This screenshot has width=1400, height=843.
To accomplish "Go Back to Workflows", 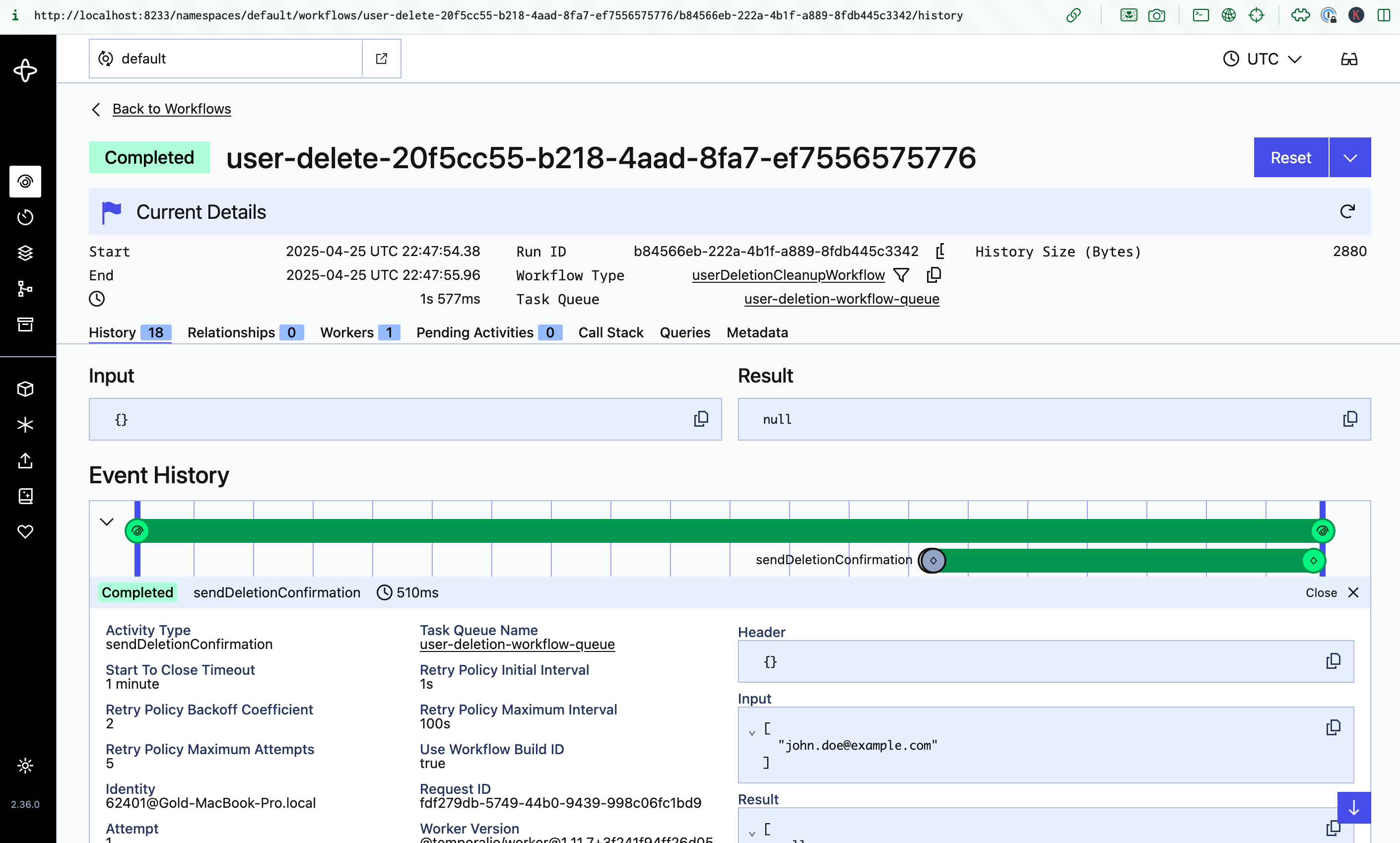I will click(x=171, y=109).
